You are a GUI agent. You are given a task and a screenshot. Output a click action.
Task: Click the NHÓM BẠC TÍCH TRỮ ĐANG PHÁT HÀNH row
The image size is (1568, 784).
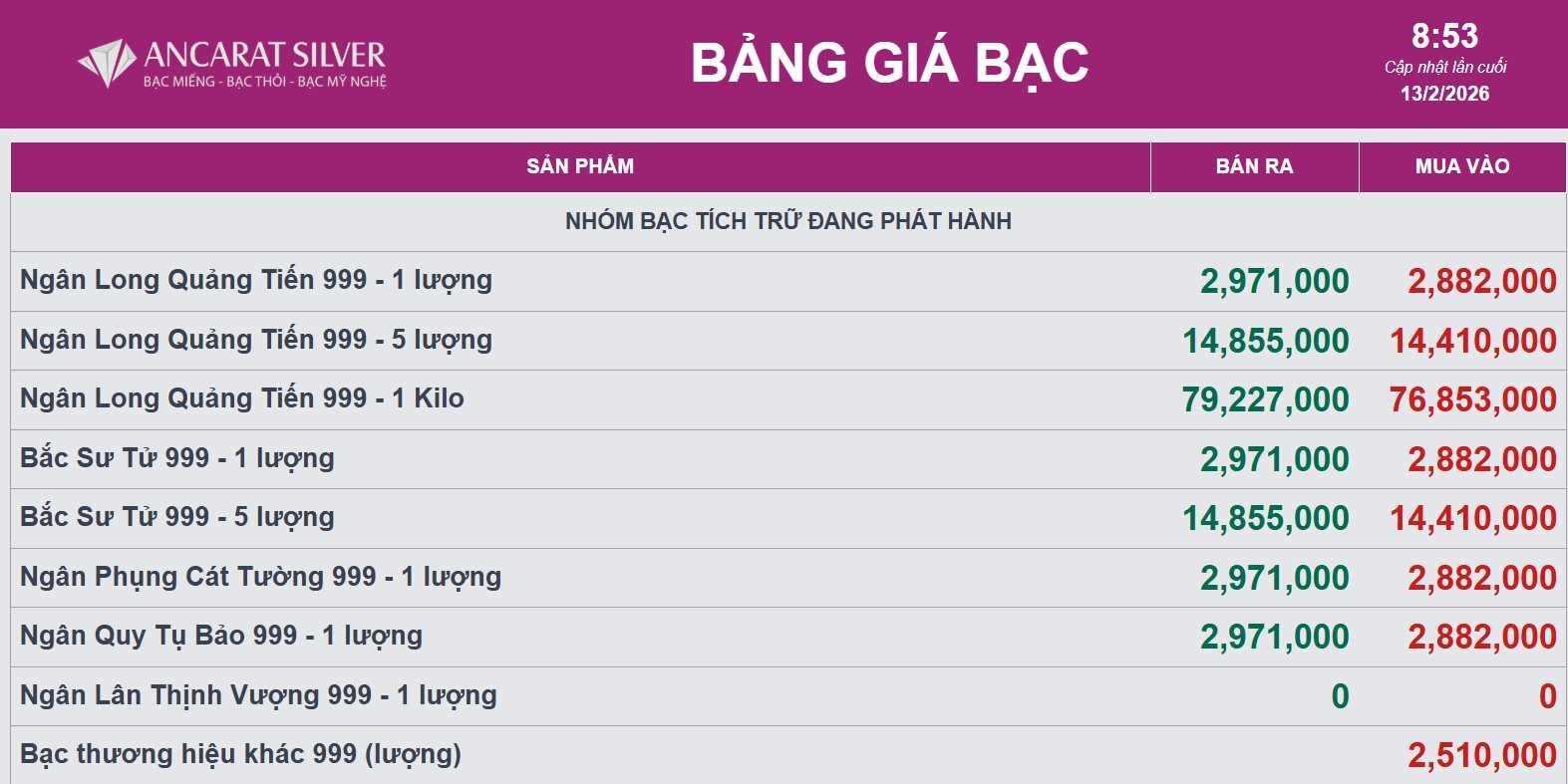(787, 221)
